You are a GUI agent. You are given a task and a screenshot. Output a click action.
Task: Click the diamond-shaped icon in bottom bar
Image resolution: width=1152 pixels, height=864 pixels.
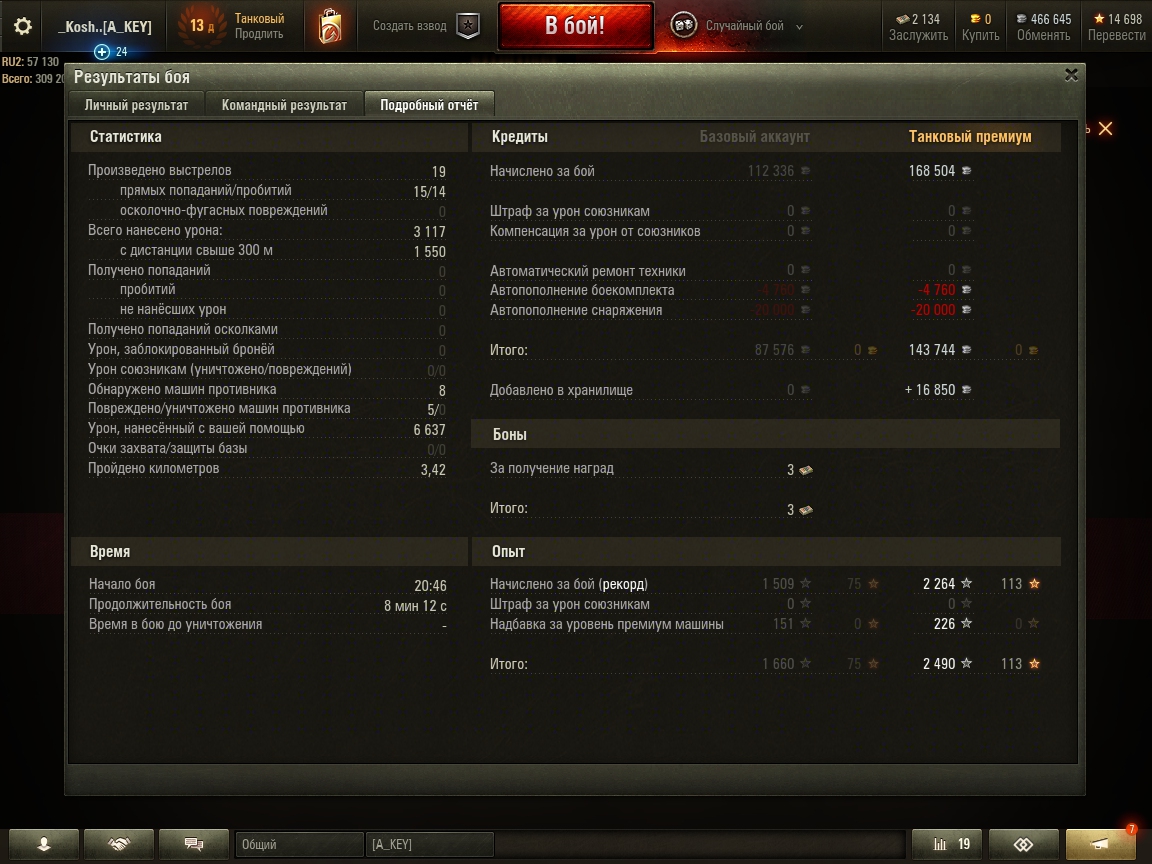pos(1023,844)
